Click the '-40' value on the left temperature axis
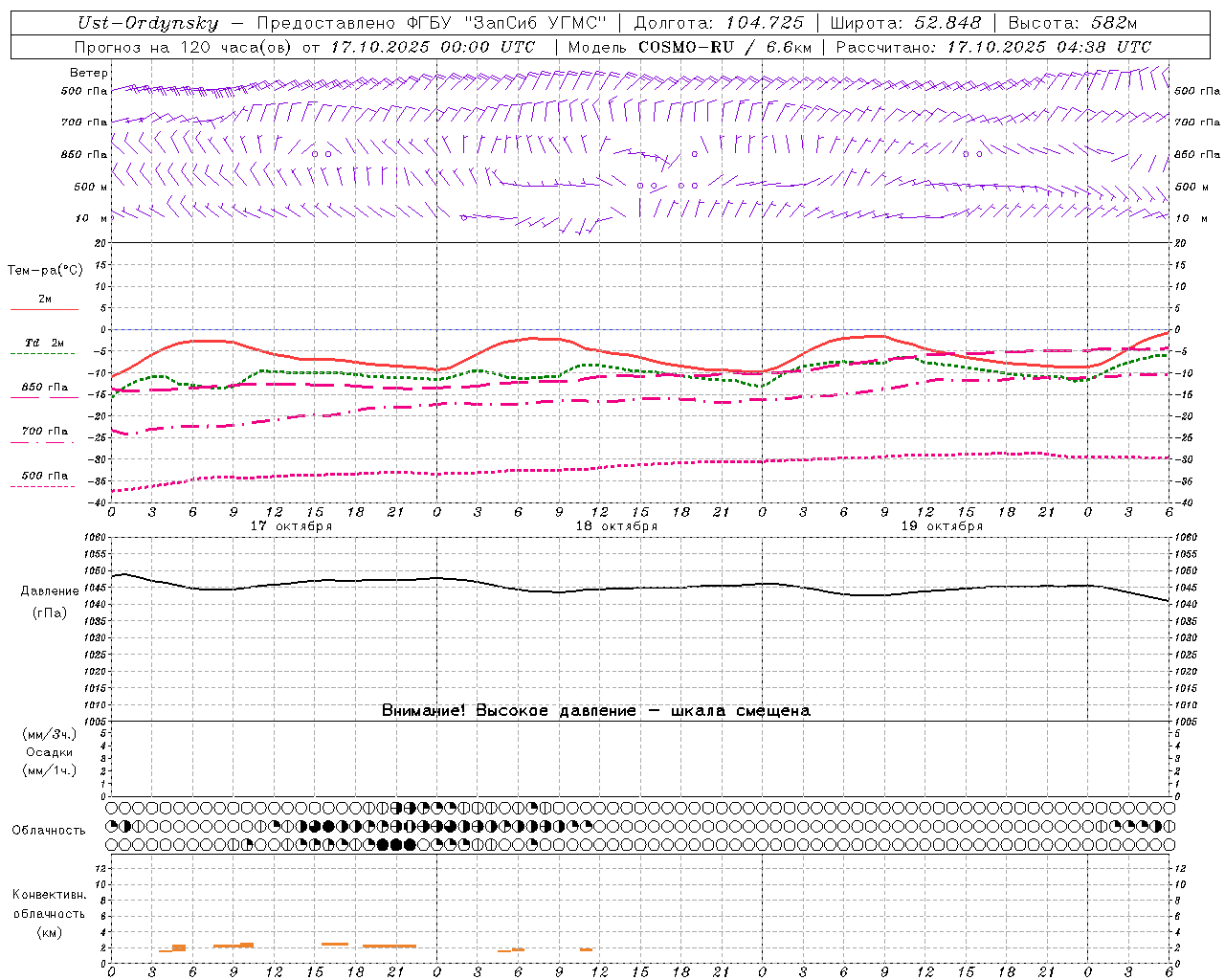The image size is (1225, 980). [98, 502]
